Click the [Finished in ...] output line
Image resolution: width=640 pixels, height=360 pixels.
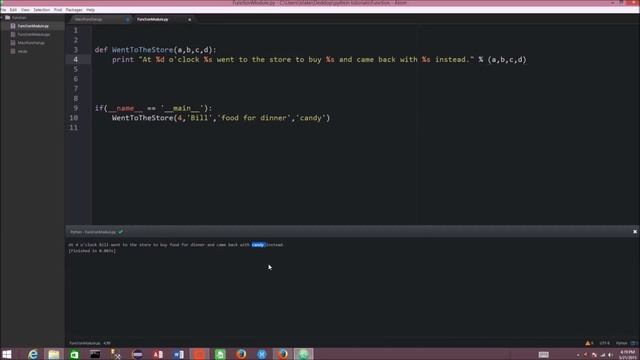(92, 251)
